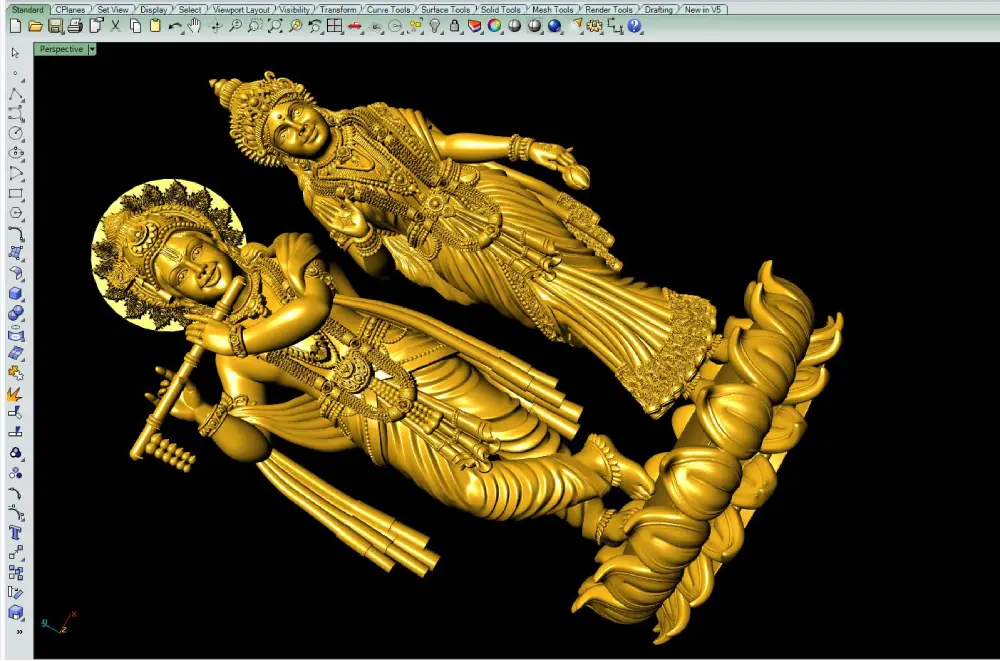Click the red car Named Views icon
Screen dimensions: 1000x661
tap(355, 26)
